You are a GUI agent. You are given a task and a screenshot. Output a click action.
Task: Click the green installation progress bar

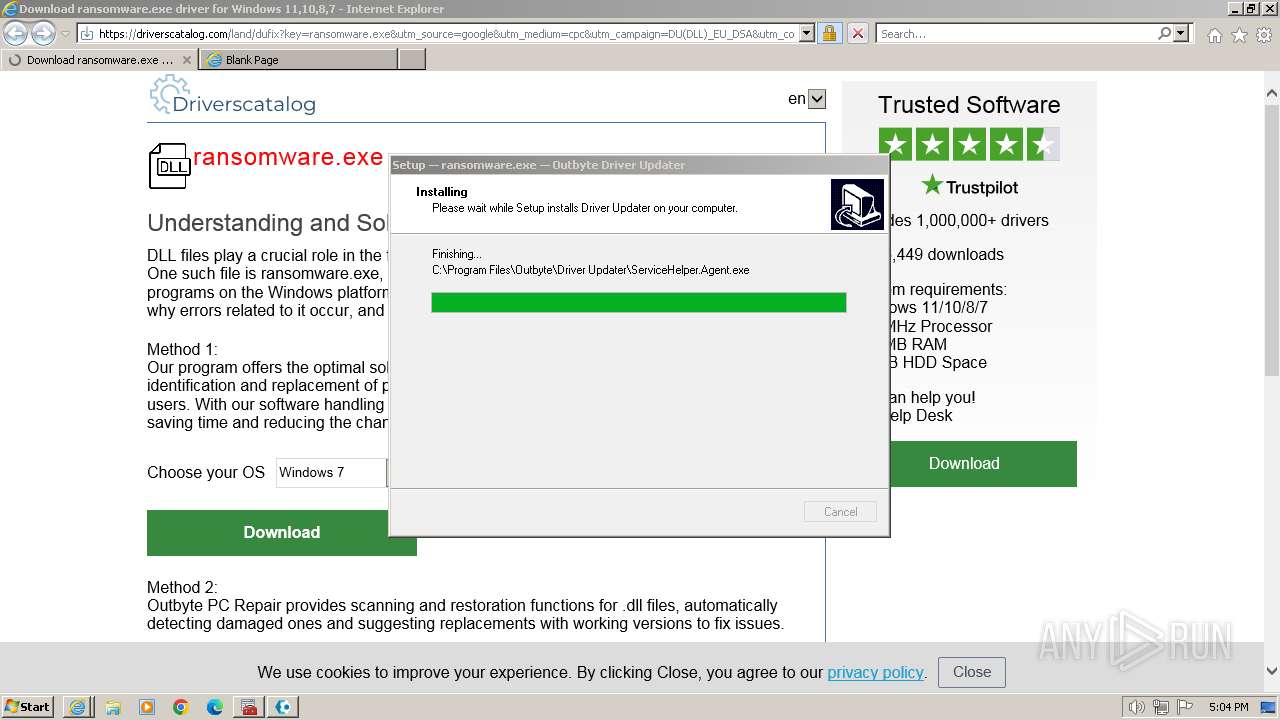[x=638, y=302]
